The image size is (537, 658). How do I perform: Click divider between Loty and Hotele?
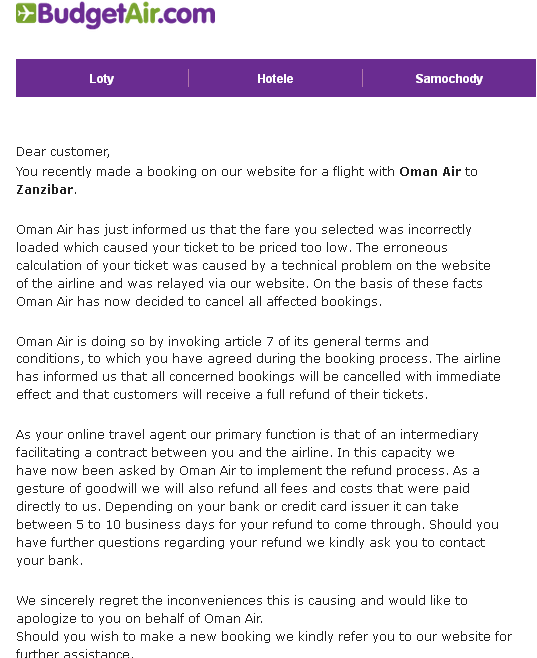coord(188,78)
